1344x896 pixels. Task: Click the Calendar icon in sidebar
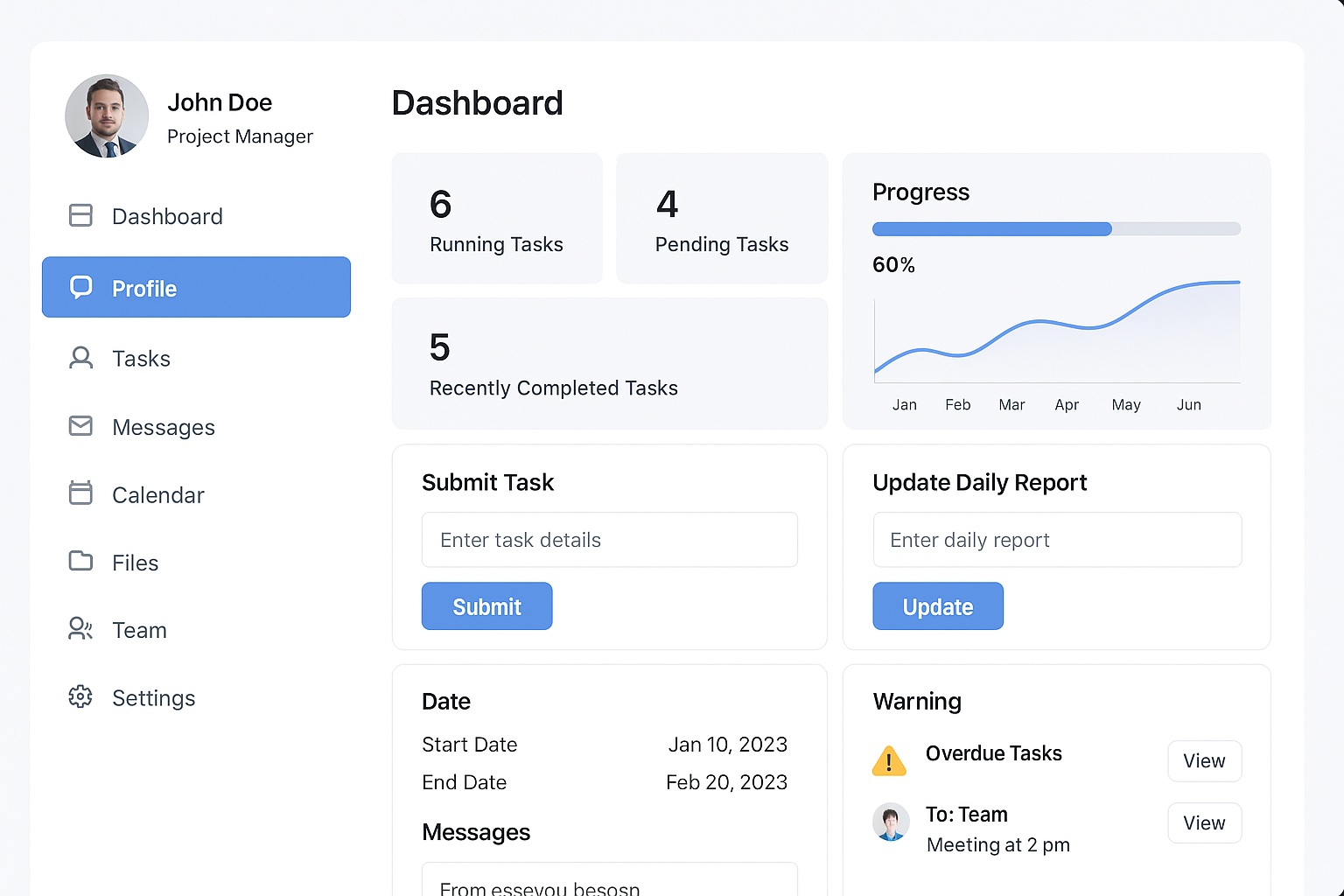coord(80,493)
